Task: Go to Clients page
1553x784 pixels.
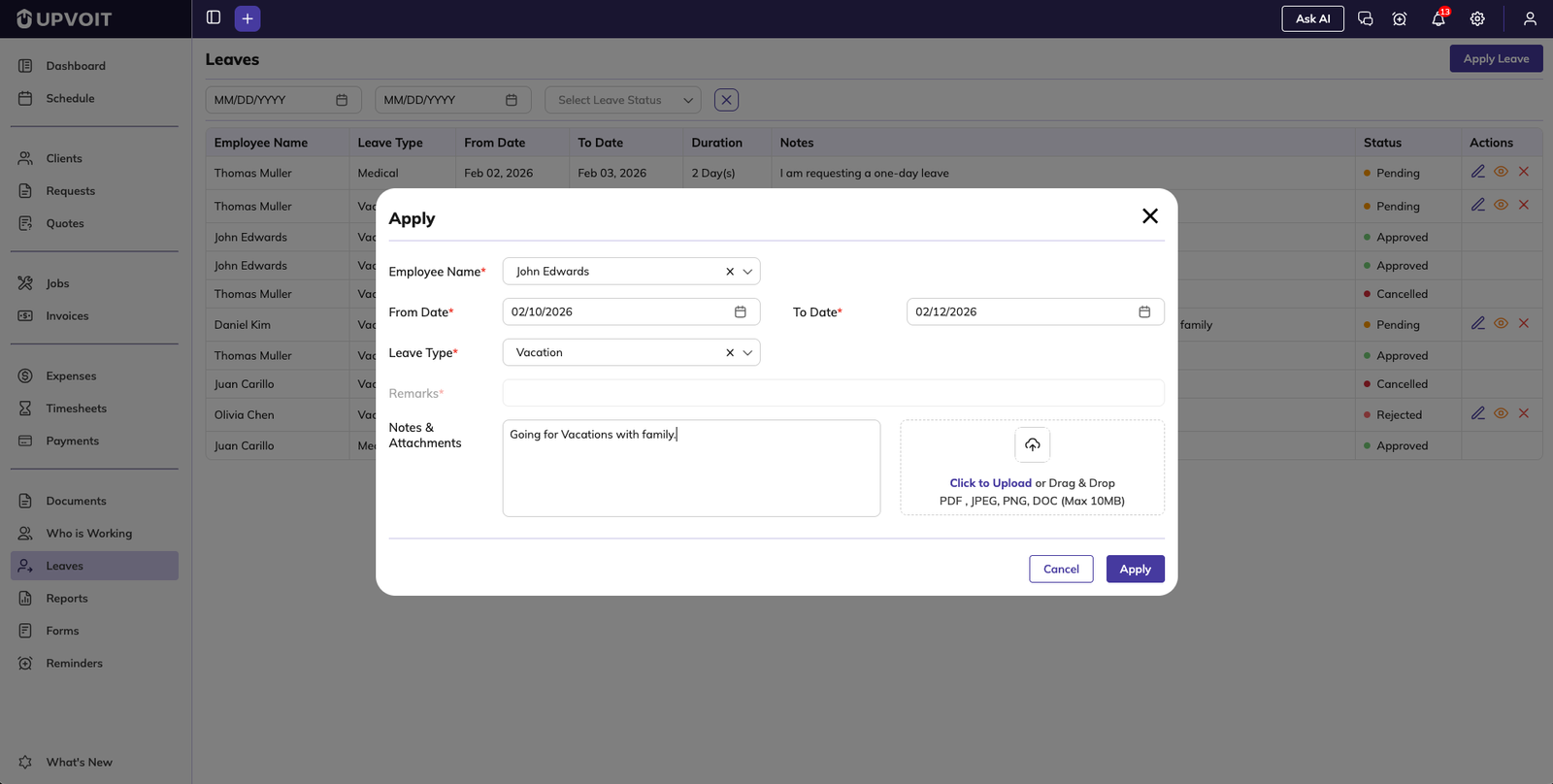Action: pyautogui.click(x=94, y=158)
